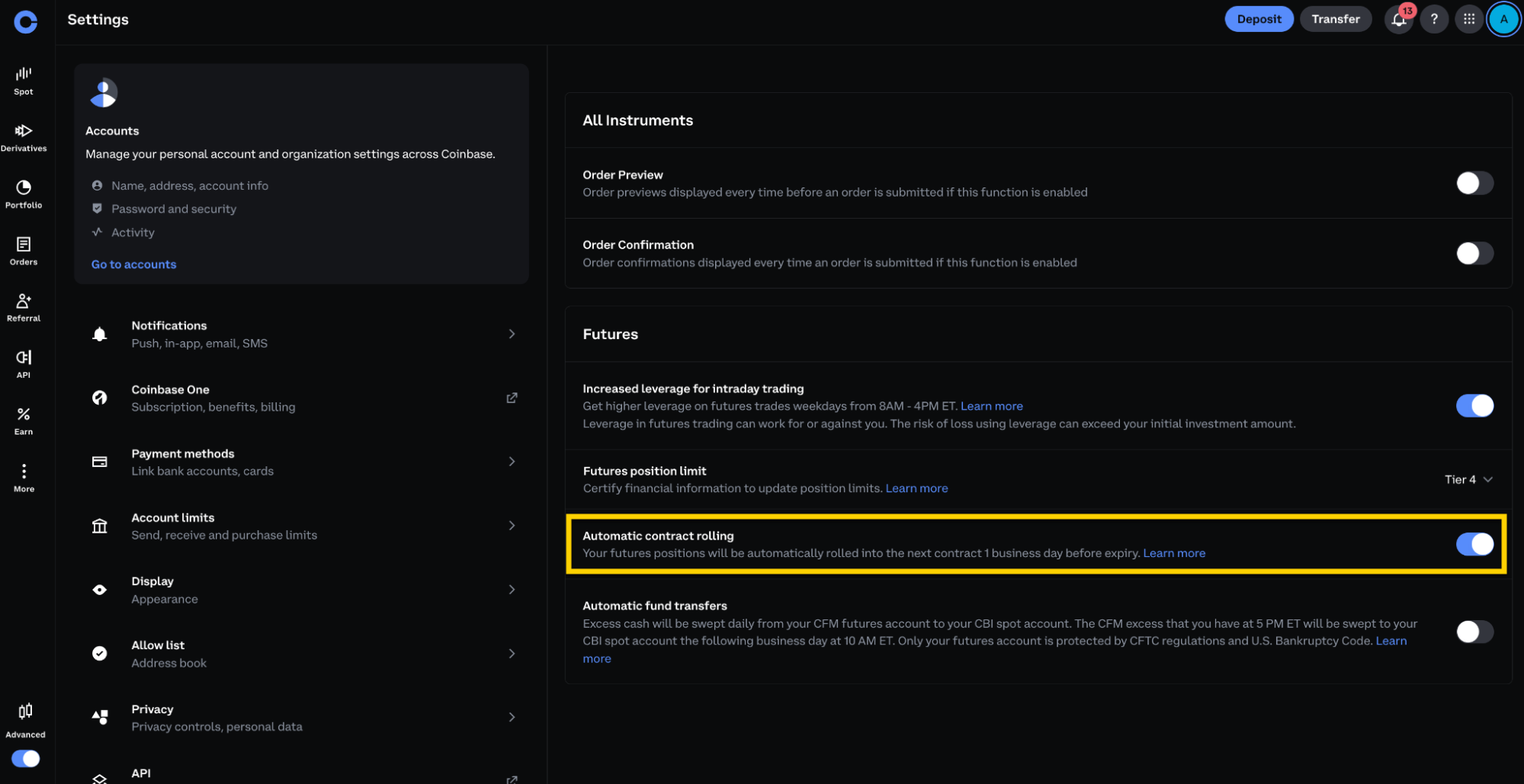The image size is (1524, 784).
Task: Click the Account limits bank icon
Action: point(100,526)
